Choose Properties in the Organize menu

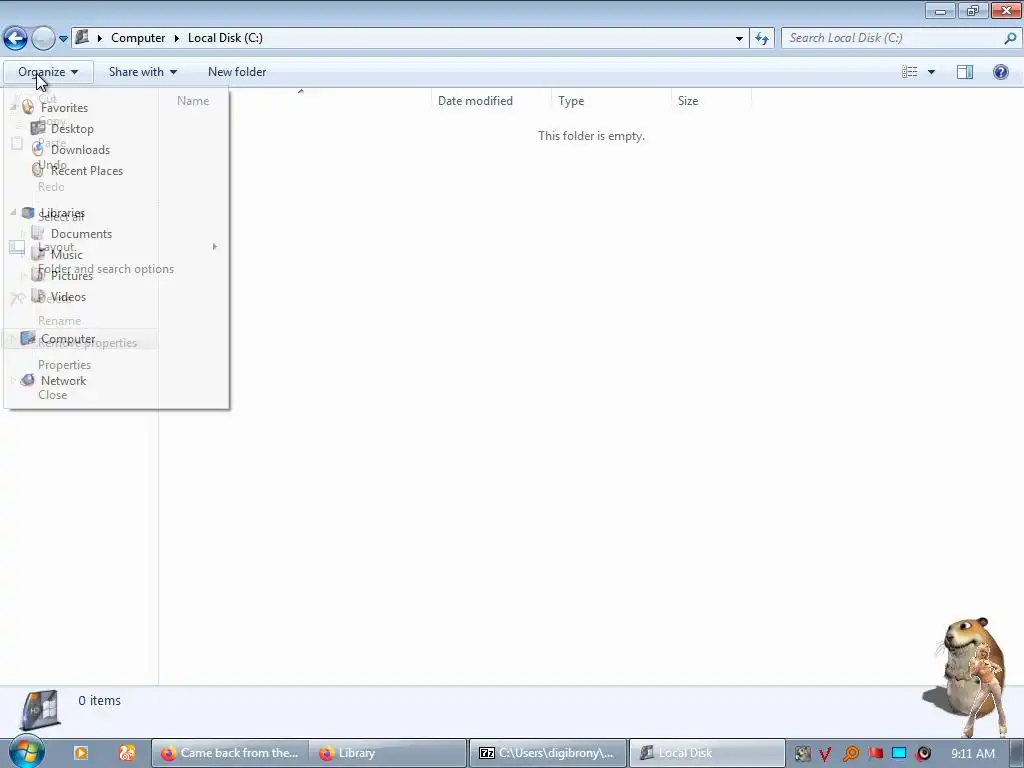(65, 364)
